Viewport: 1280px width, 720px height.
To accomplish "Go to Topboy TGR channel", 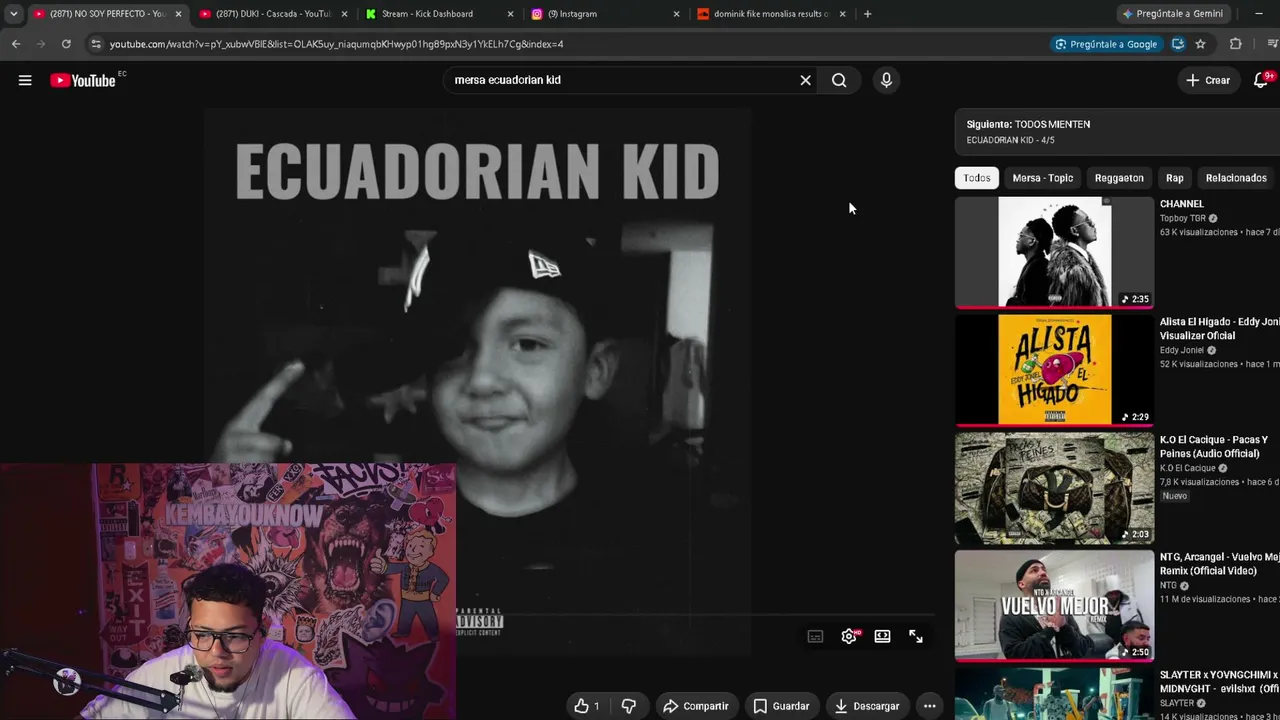I will point(1183,218).
